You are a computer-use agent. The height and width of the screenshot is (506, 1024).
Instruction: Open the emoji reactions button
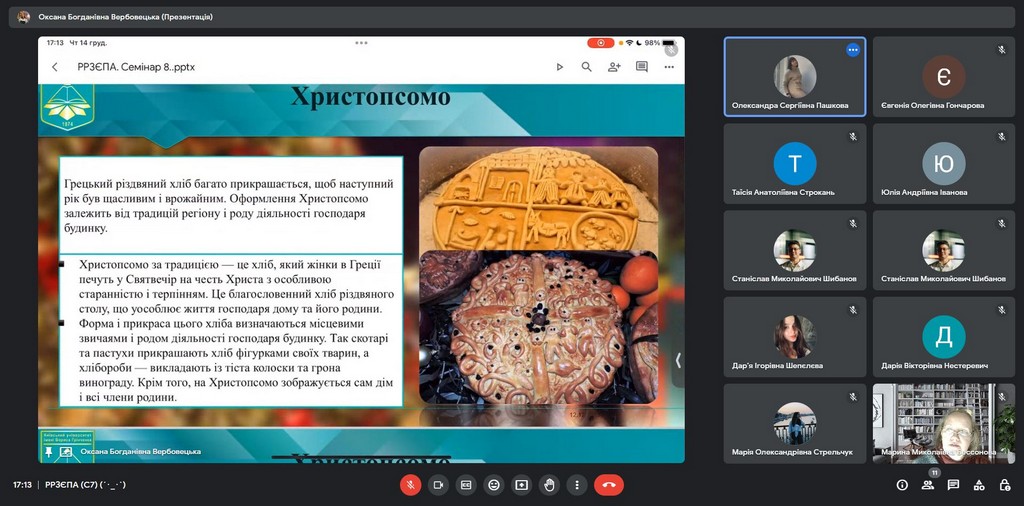pos(493,485)
